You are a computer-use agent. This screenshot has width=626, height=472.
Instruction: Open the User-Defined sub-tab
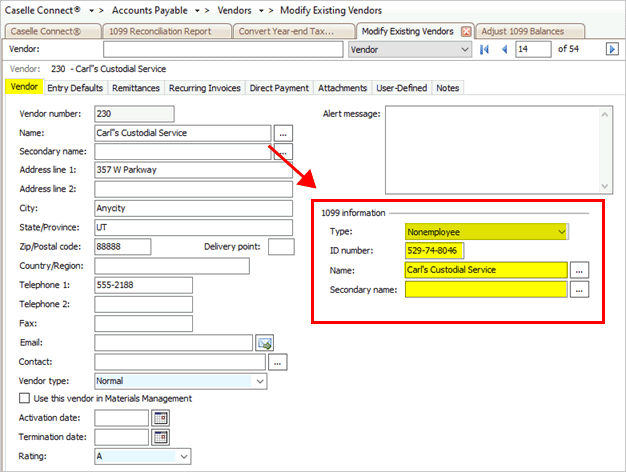tap(402, 88)
